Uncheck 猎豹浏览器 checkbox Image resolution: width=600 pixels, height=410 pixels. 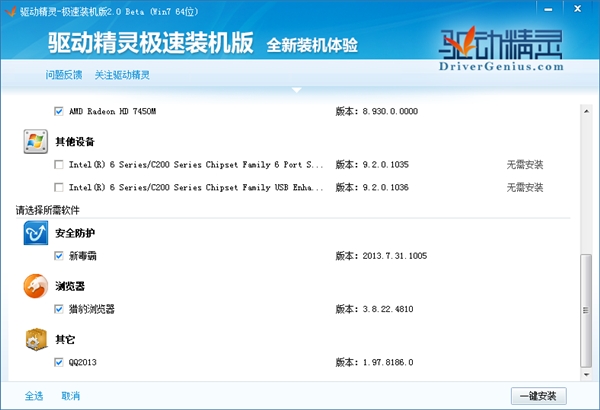59,309
